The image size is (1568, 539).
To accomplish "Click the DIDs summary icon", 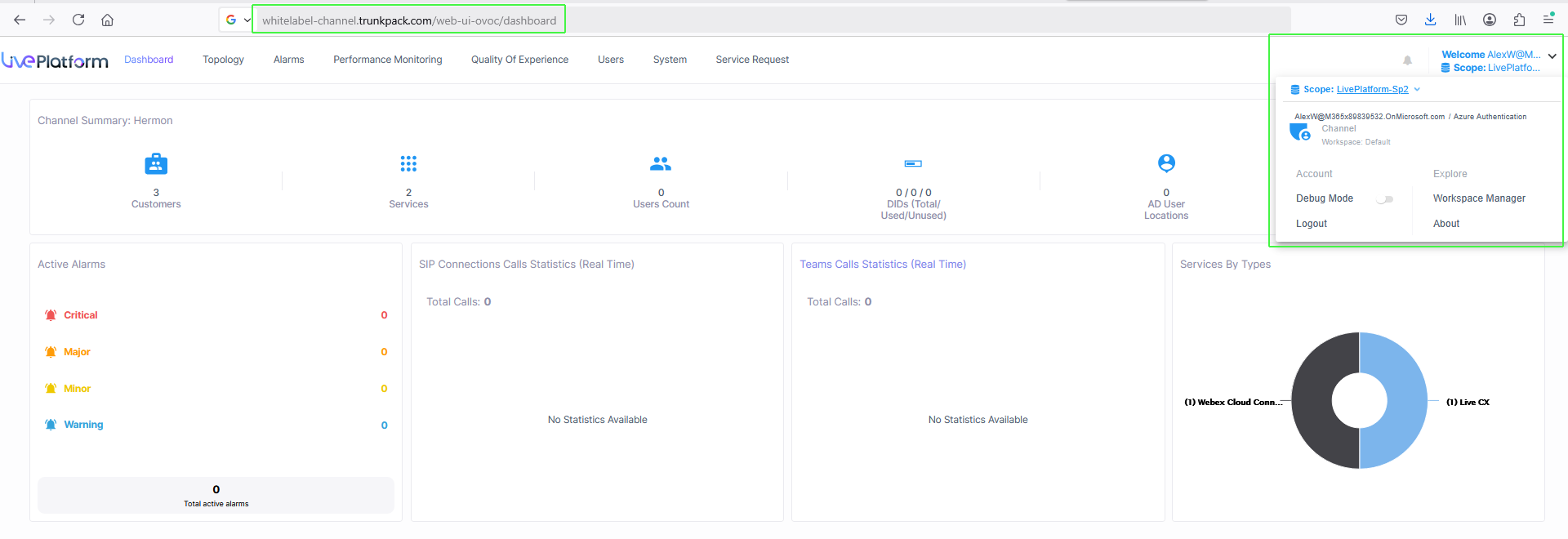I will pyautogui.click(x=913, y=164).
